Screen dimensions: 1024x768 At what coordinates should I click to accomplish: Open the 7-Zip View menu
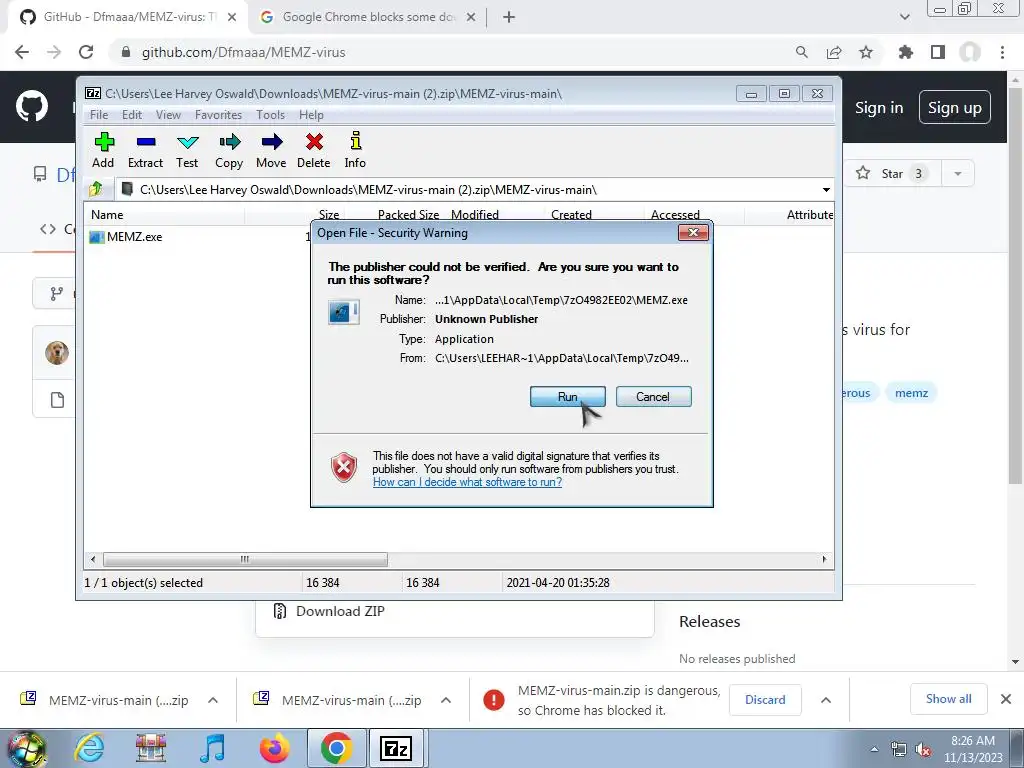coord(168,115)
